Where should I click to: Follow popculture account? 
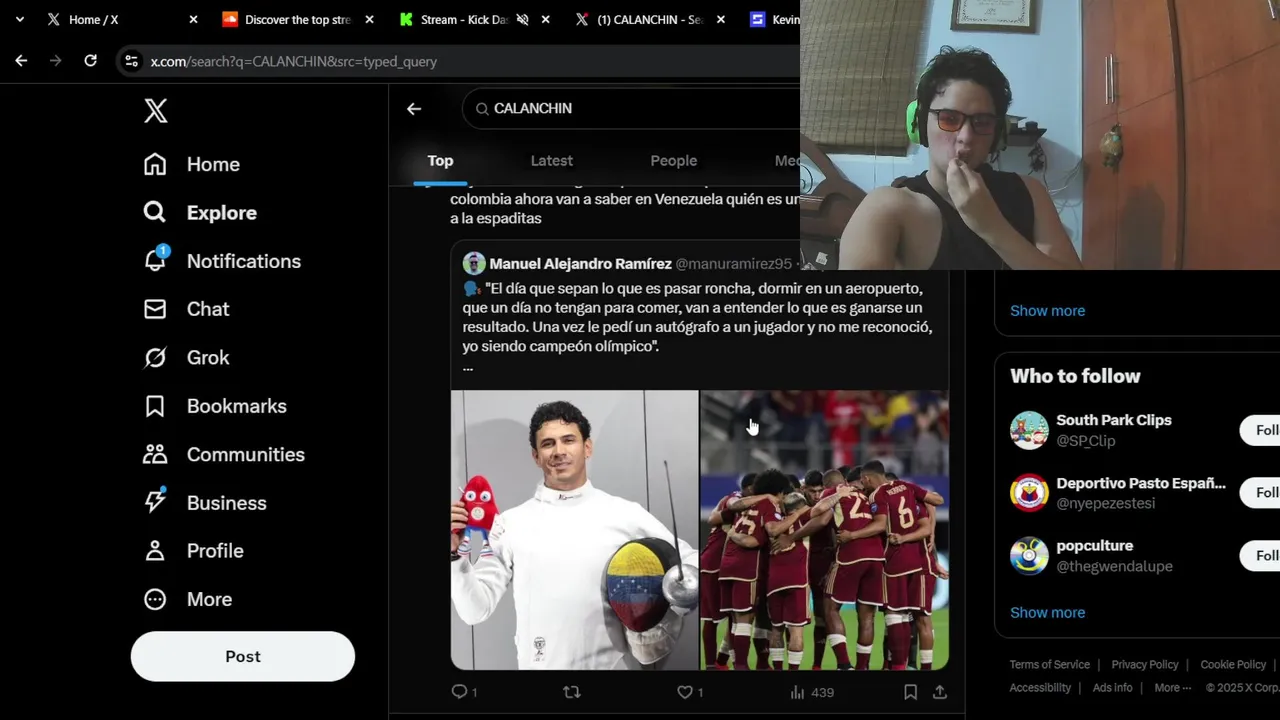click(x=1262, y=556)
